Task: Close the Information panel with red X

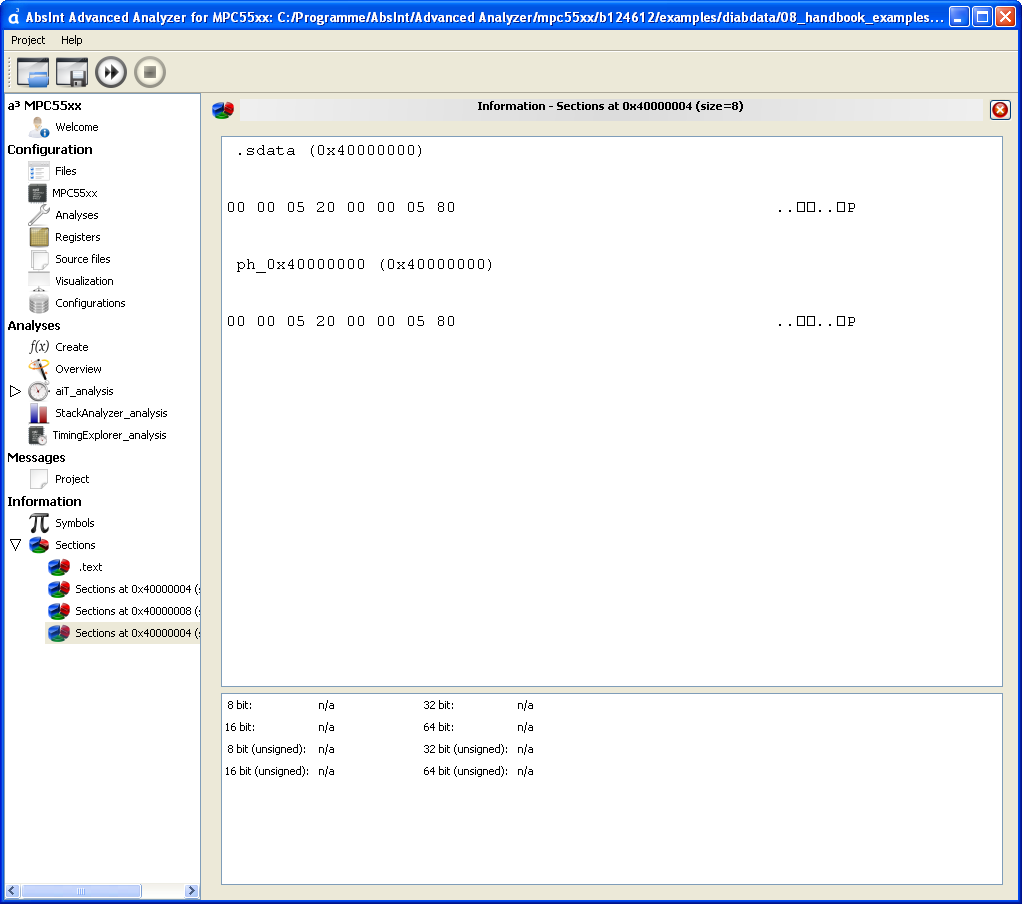Action: 999,109
